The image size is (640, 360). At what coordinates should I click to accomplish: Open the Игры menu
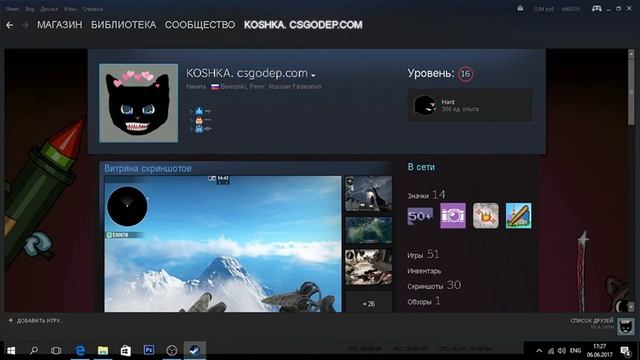point(70,9)
